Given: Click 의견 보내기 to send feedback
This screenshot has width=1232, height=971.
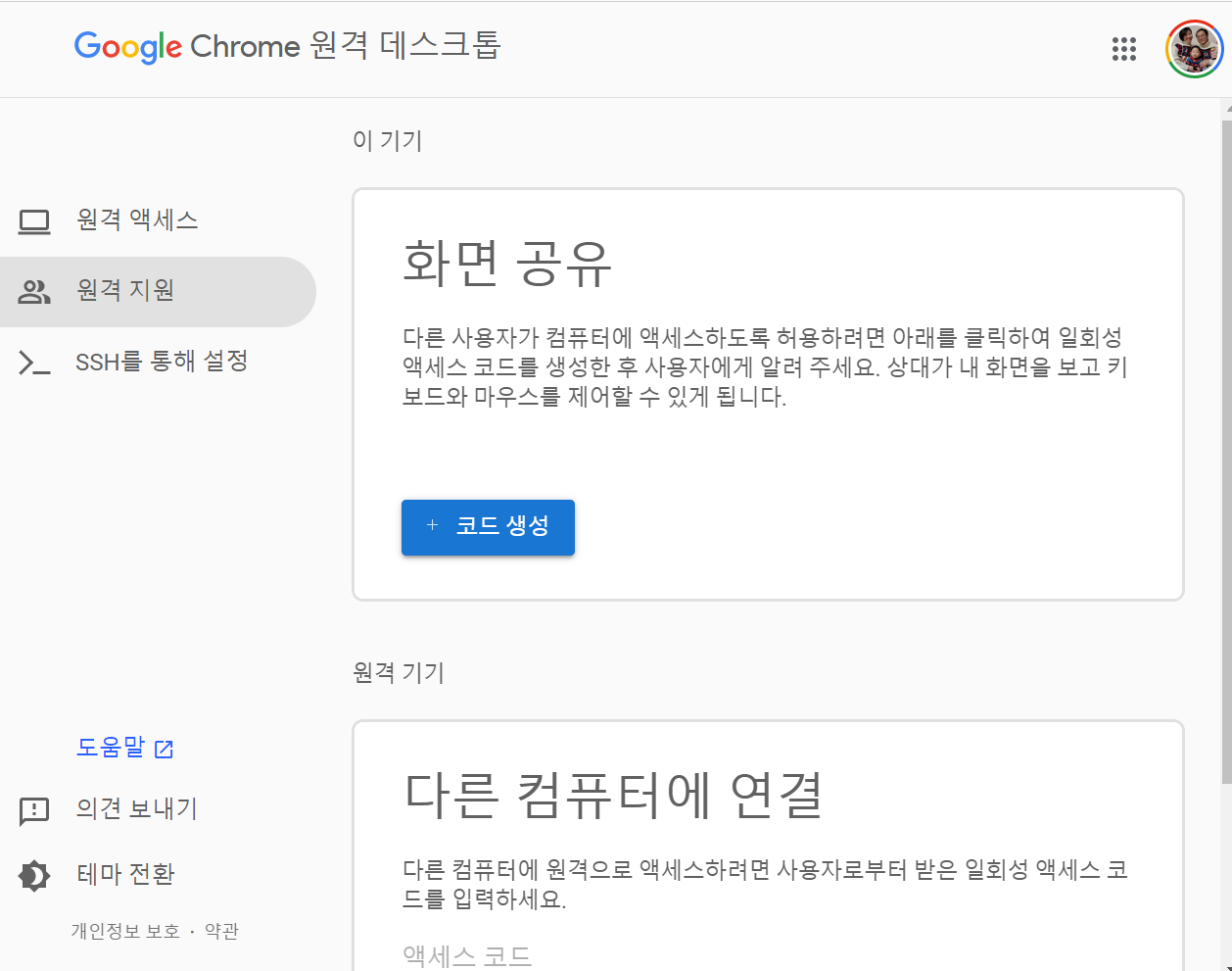Looking at the screenshot, I should pos(137,809).
